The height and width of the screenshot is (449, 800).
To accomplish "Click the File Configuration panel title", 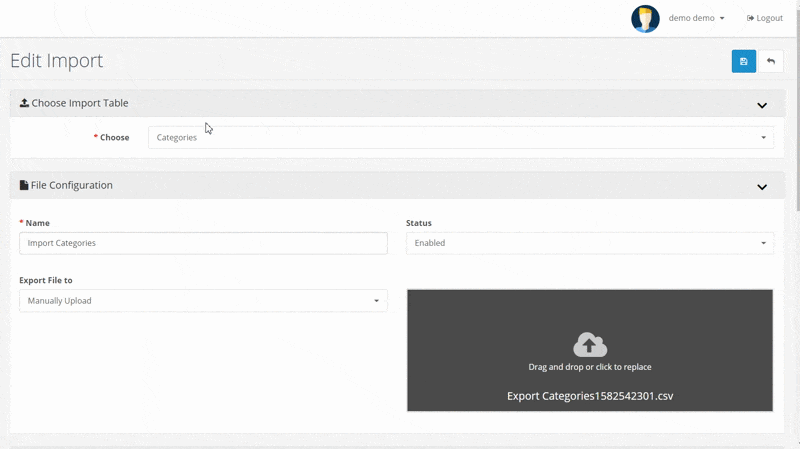I will [71, 185].
